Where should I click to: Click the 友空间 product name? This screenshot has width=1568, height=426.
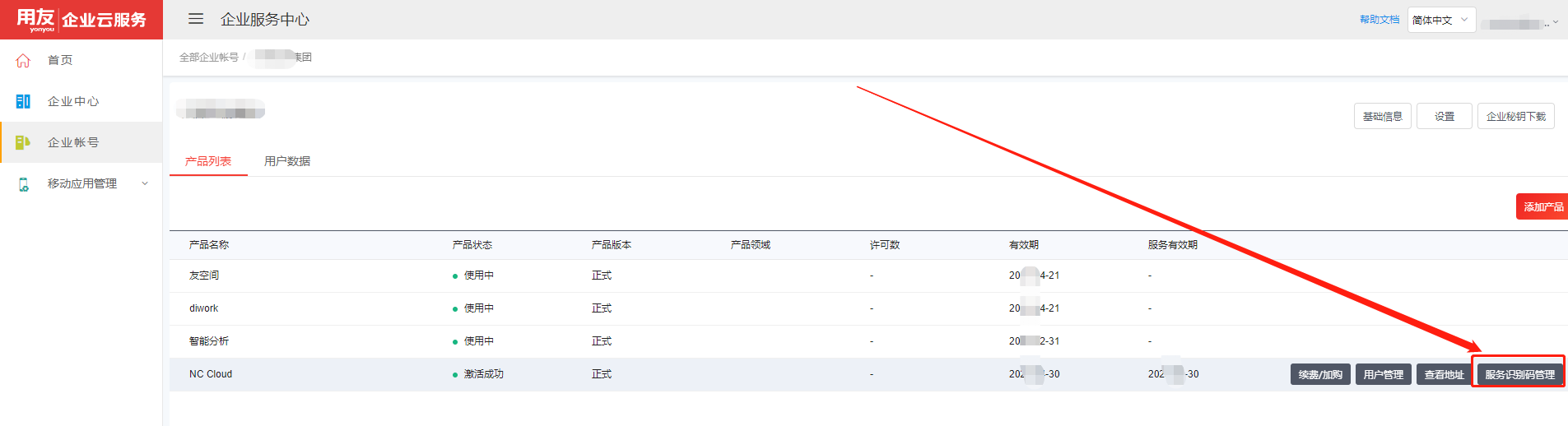point(204,276)
